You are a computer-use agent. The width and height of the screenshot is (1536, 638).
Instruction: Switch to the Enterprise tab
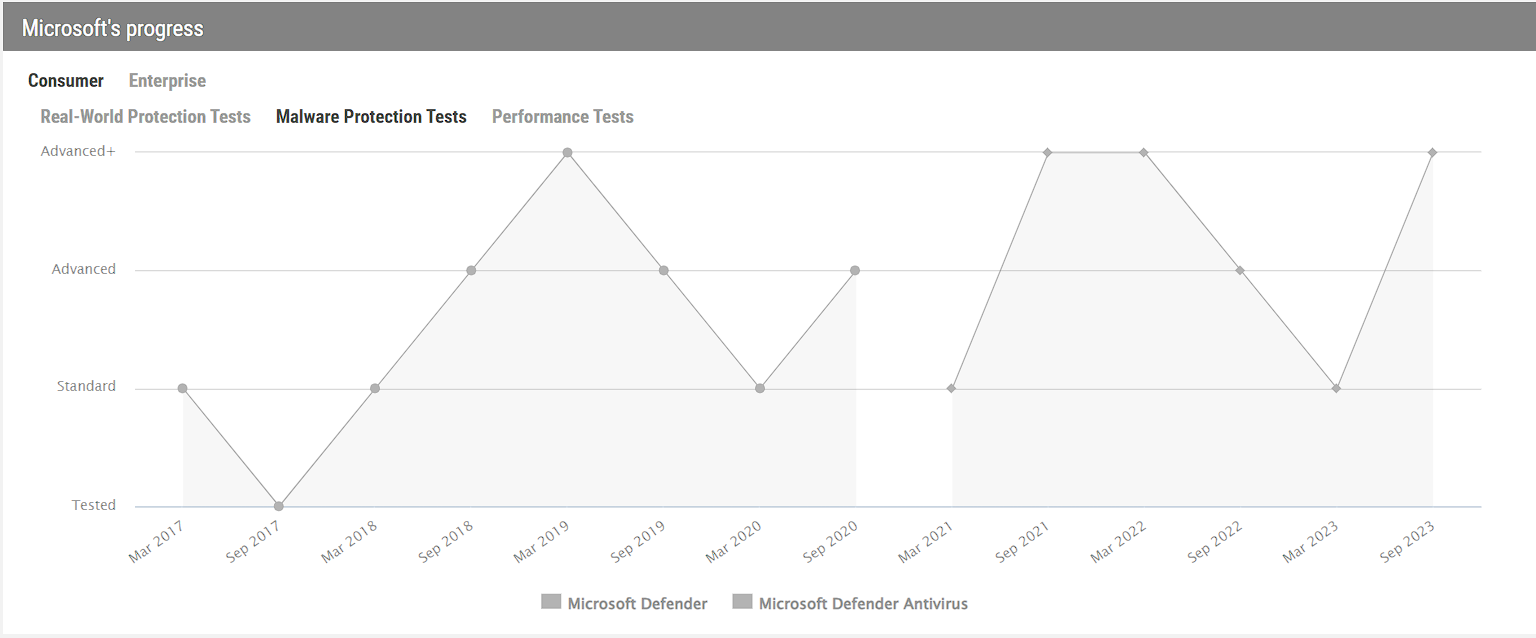coord(167,81)
